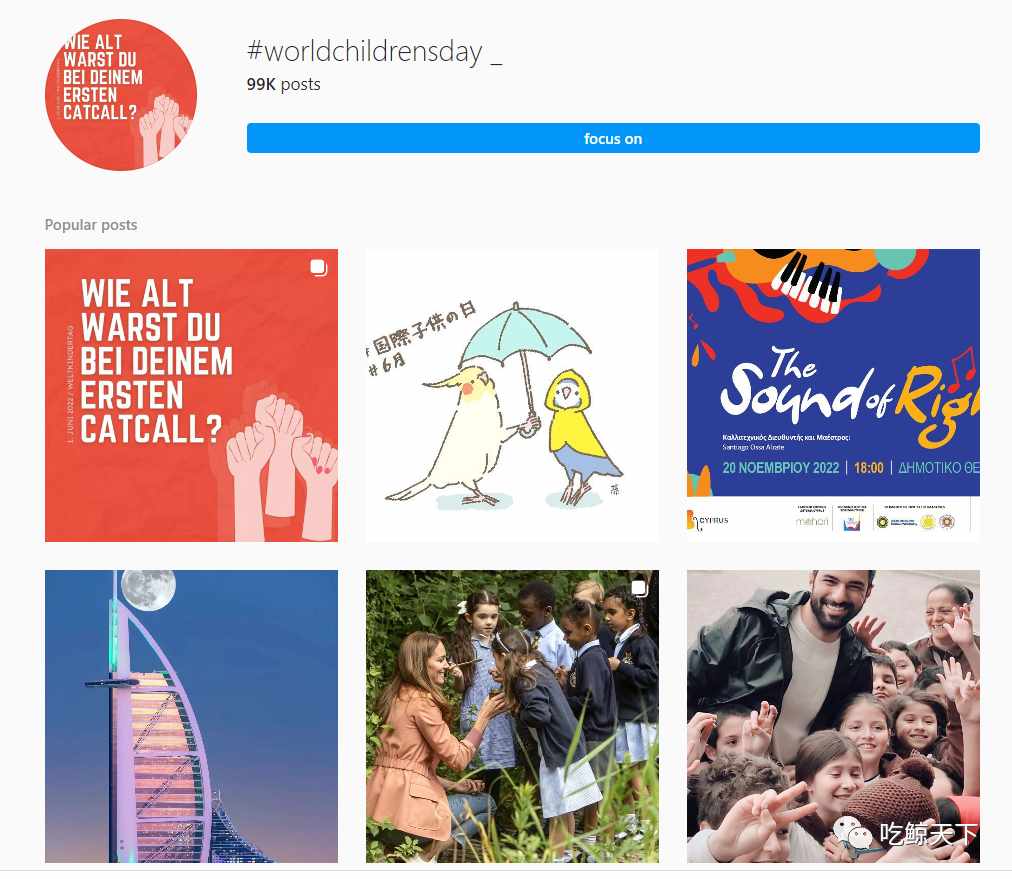This screenshot has height=879, width=1012.
Task: Click the carousel icon on the schoolchildren photo
Action: pos(639,588)
